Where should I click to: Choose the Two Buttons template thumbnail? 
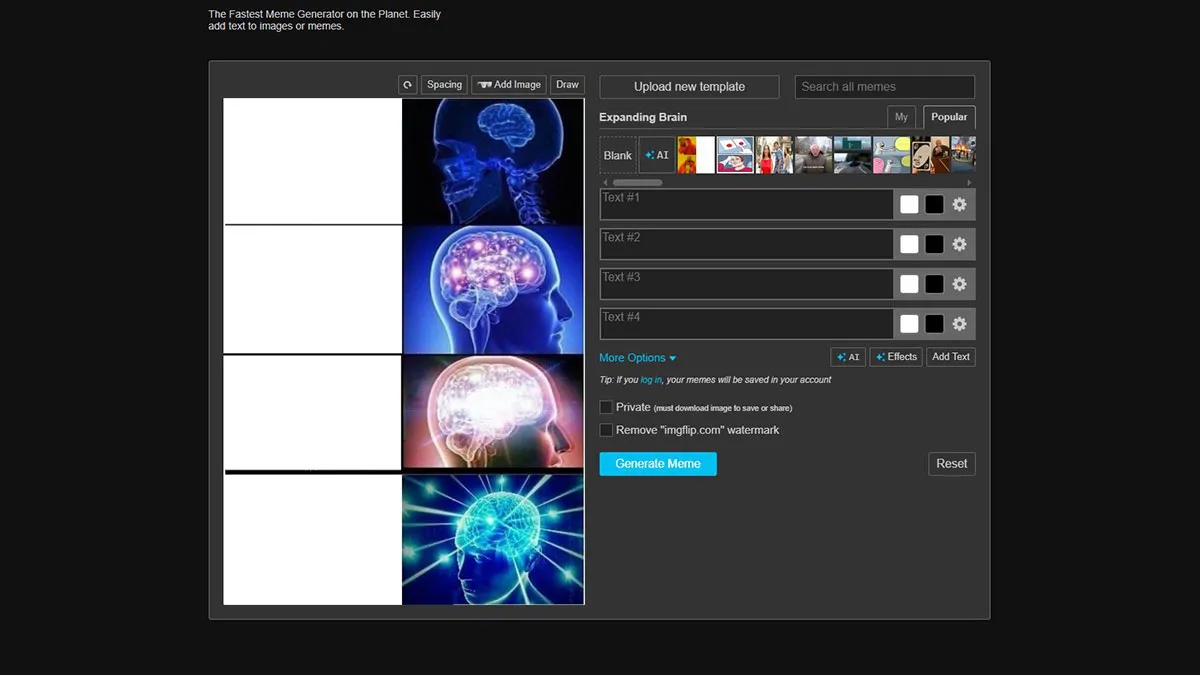[735, 155]
